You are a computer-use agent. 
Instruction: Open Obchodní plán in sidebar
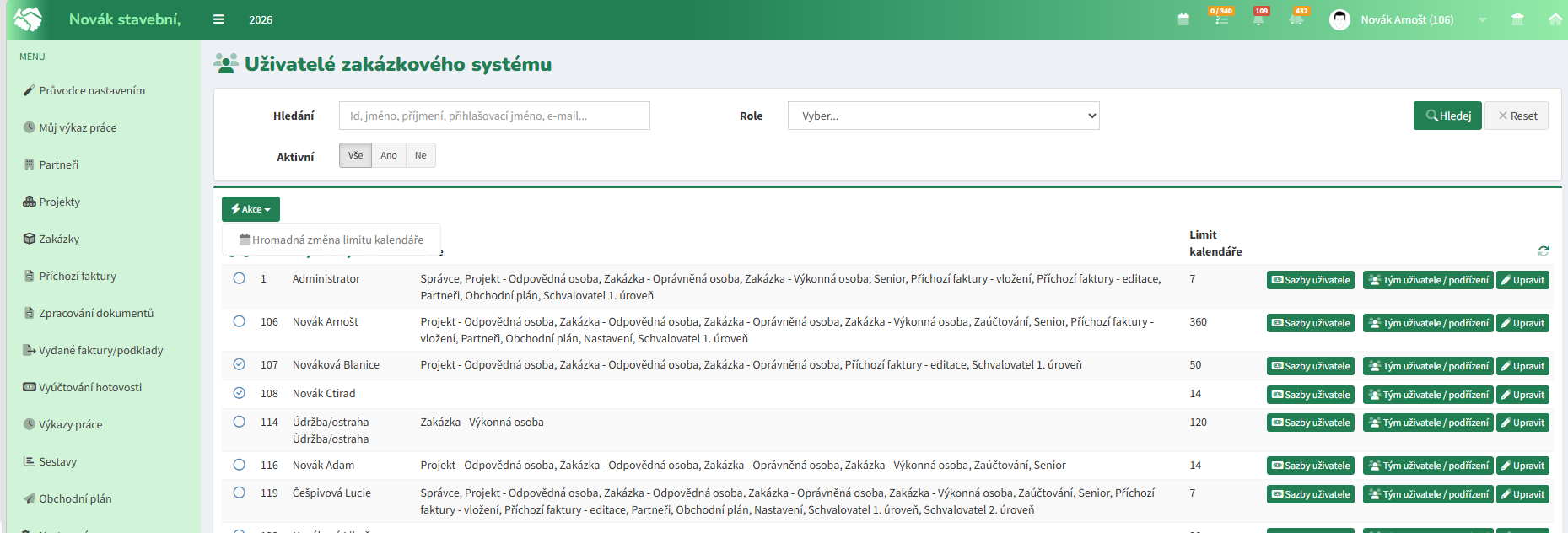pyautogui.click(x=75, y=498)
